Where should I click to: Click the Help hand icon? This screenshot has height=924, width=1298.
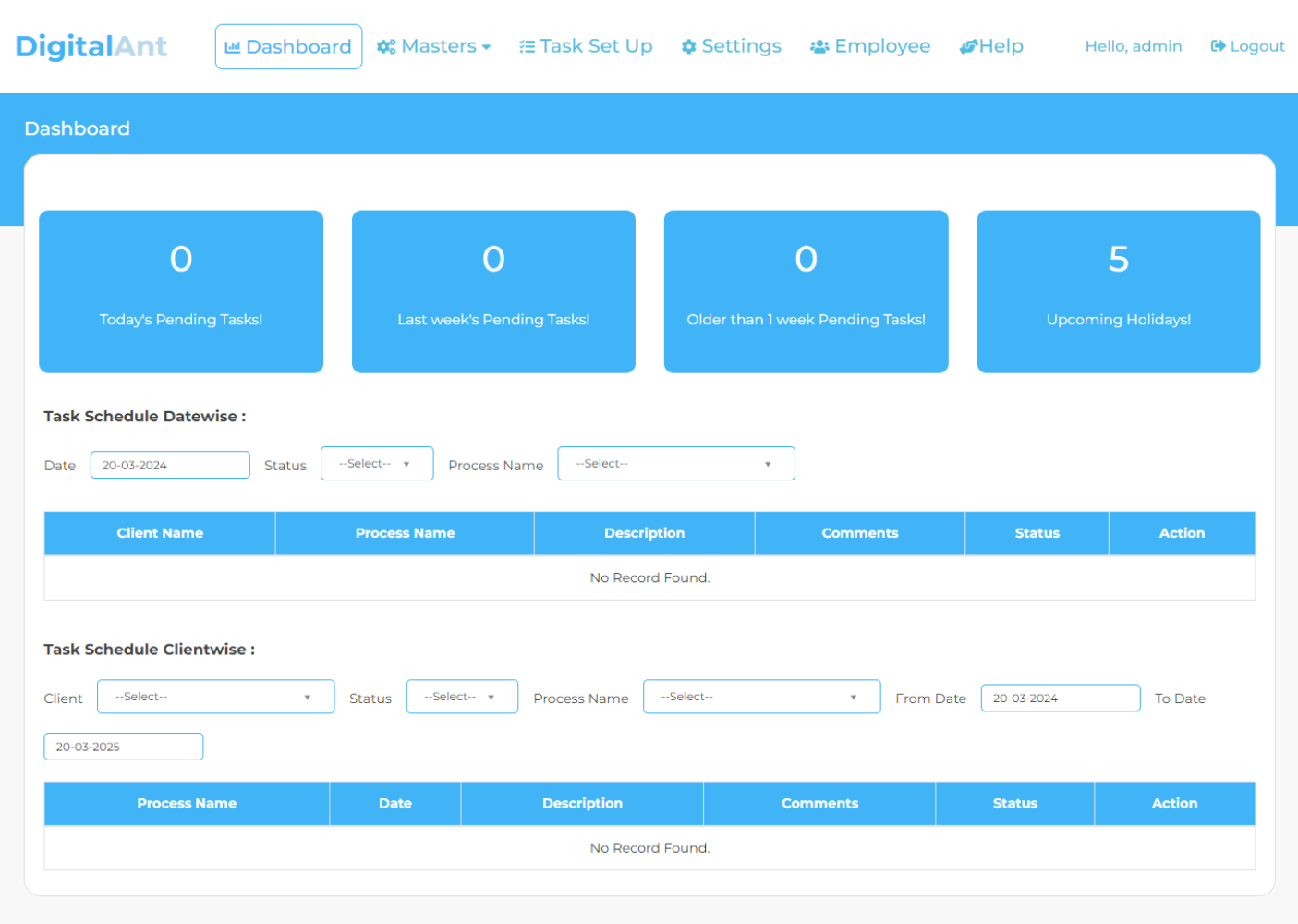pos(969,45)
